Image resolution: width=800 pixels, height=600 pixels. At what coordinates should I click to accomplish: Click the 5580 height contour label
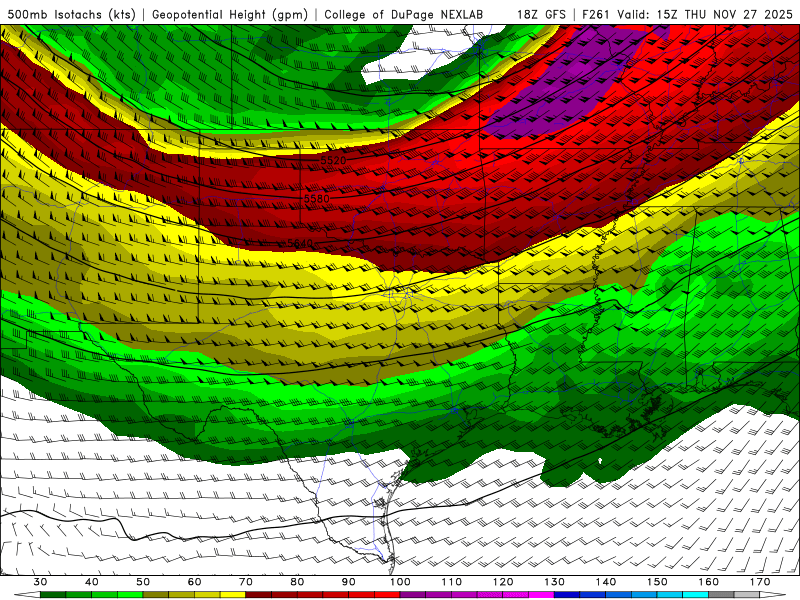[x=317, y=198]
